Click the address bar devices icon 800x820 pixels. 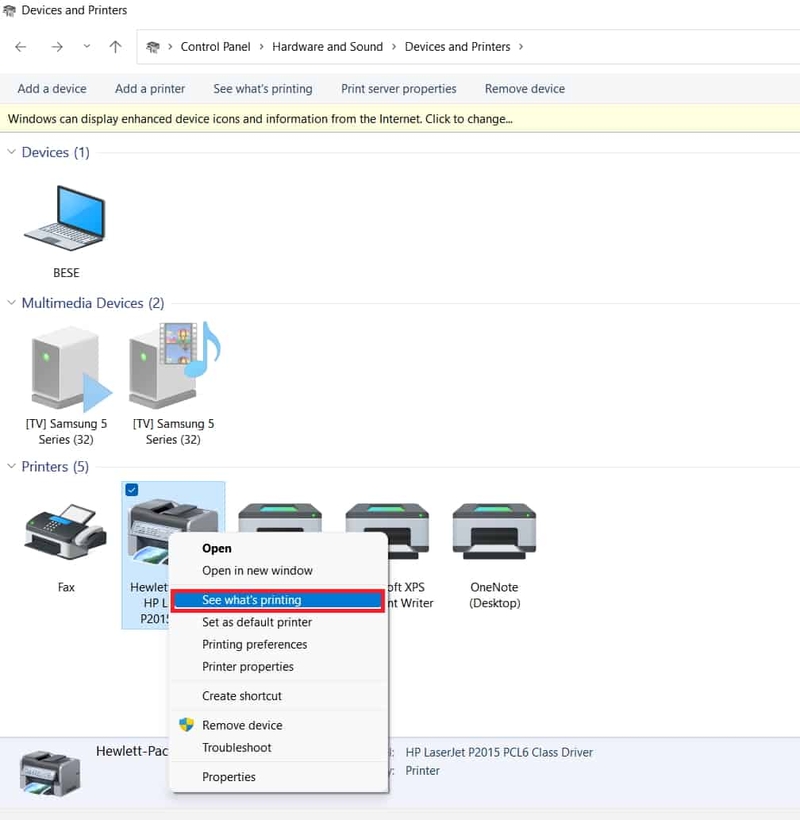pos(153,47)
